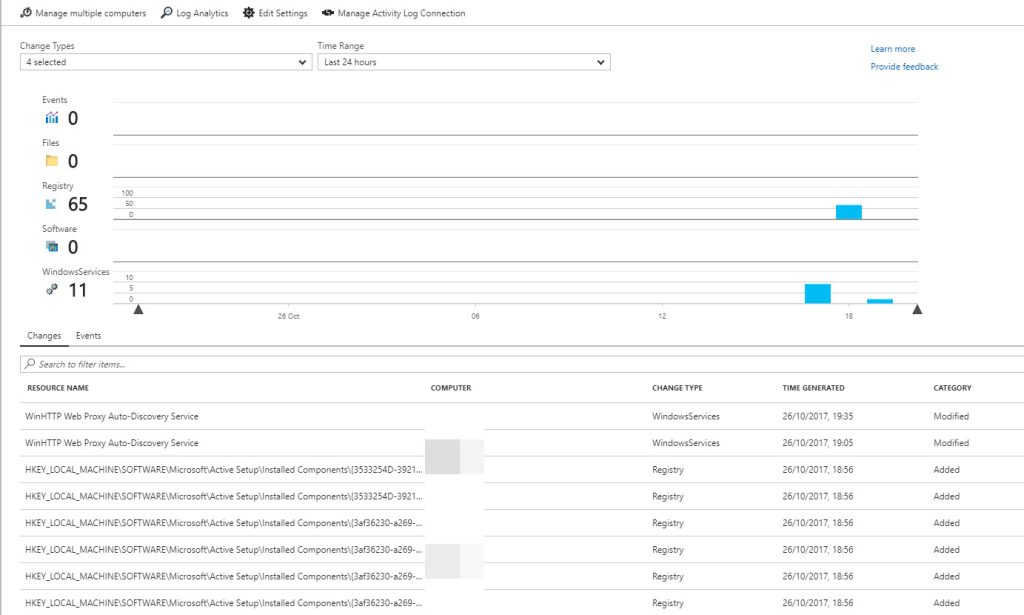This screenshot has height=615, width=1024.
Task: Select the Changes tab
Action: 43,335
